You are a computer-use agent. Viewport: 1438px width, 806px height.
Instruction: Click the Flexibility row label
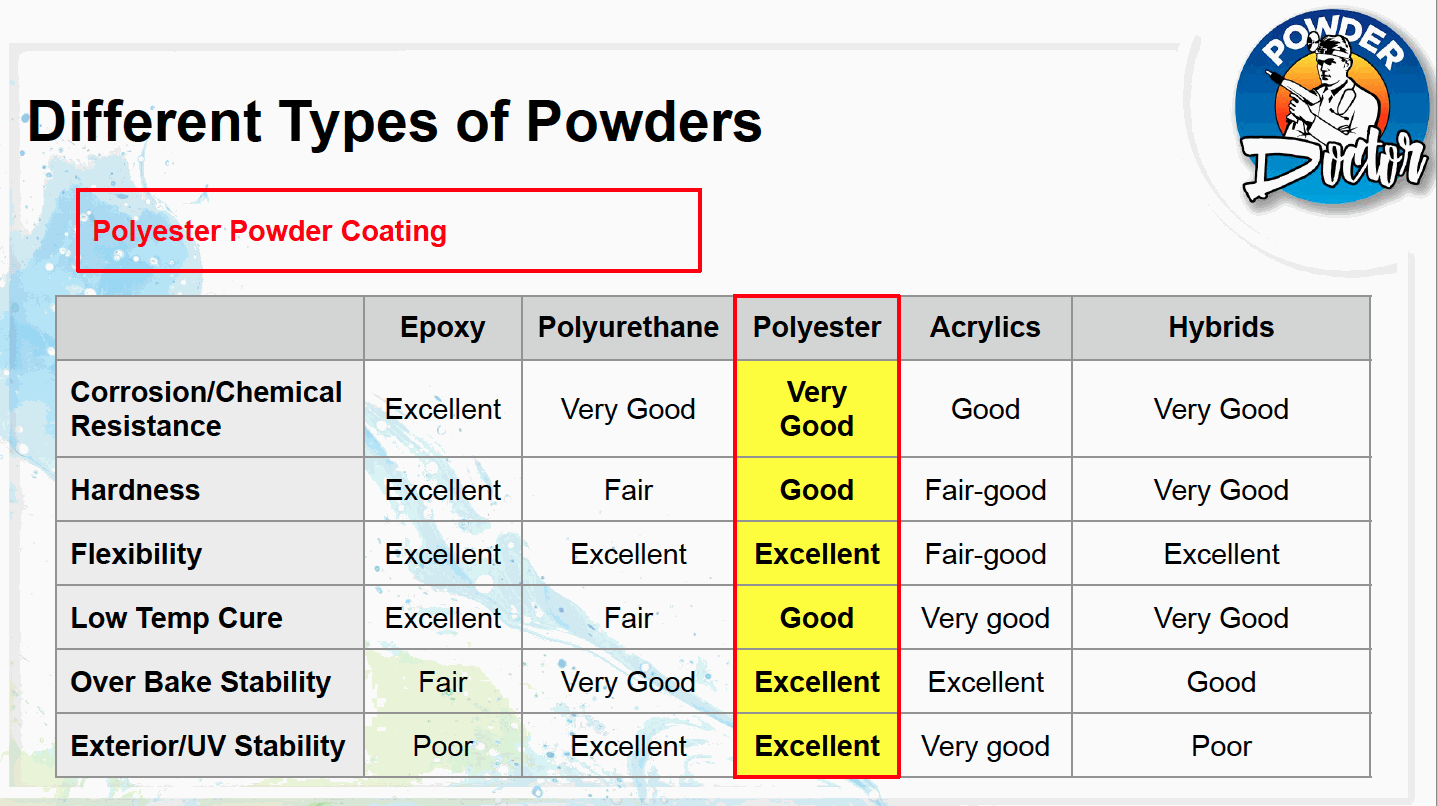pos(137,554)
